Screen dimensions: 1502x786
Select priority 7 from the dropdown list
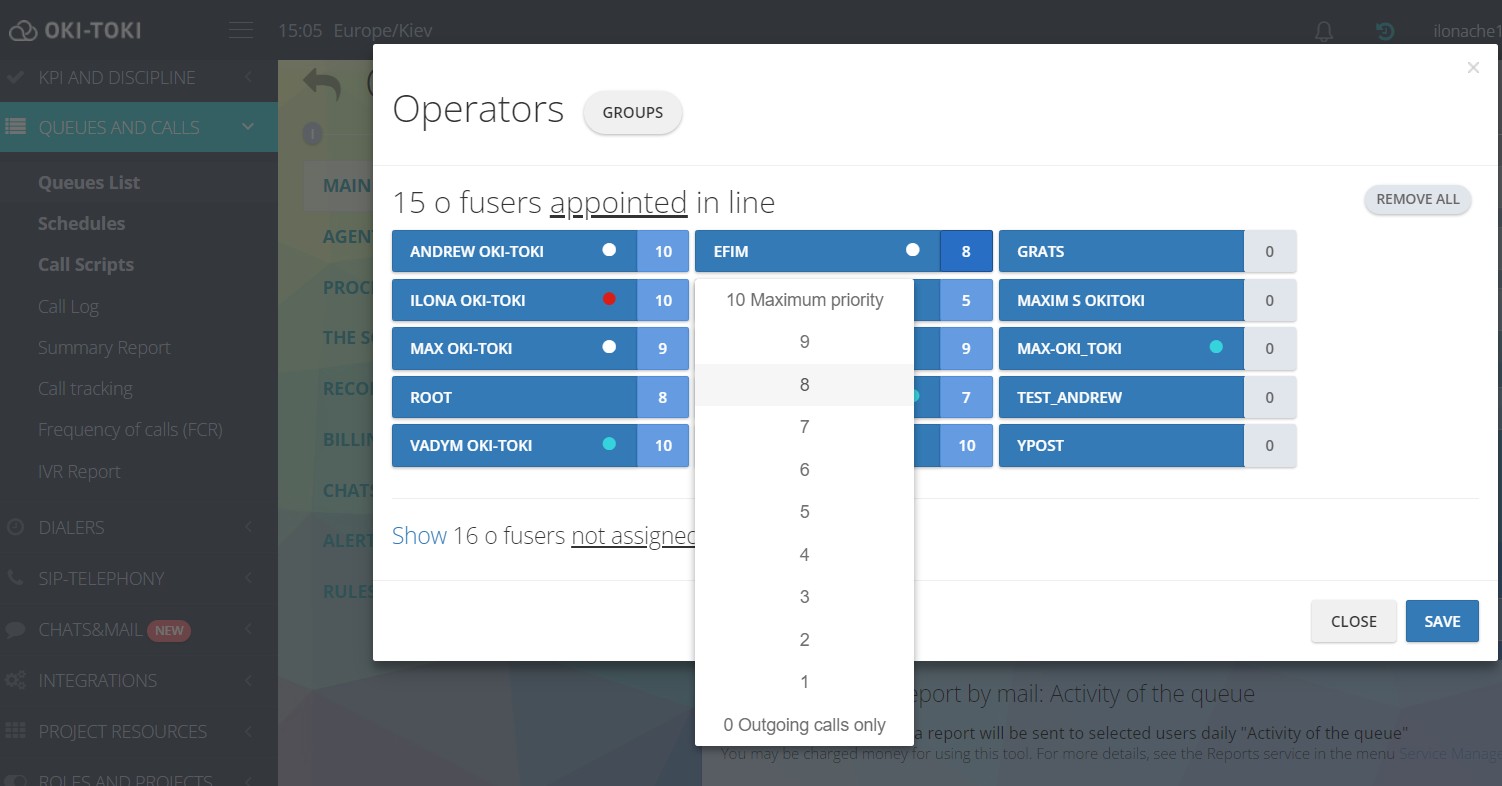point(804,427)
